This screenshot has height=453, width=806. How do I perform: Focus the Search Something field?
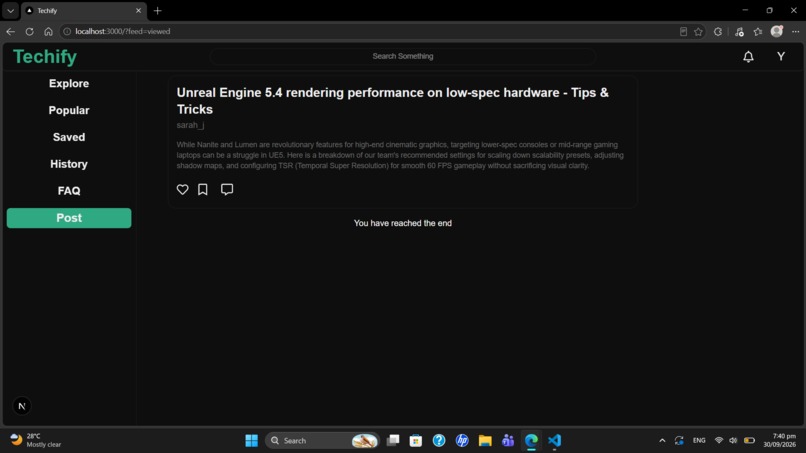click(x=402, y=56)
